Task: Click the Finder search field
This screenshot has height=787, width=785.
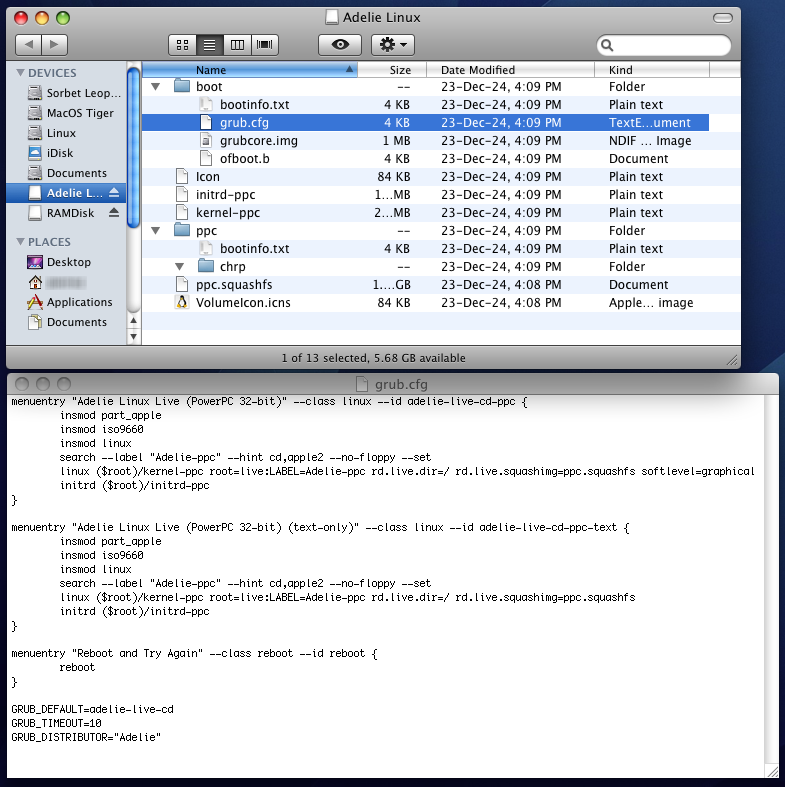Action: (x=664, y=46)
